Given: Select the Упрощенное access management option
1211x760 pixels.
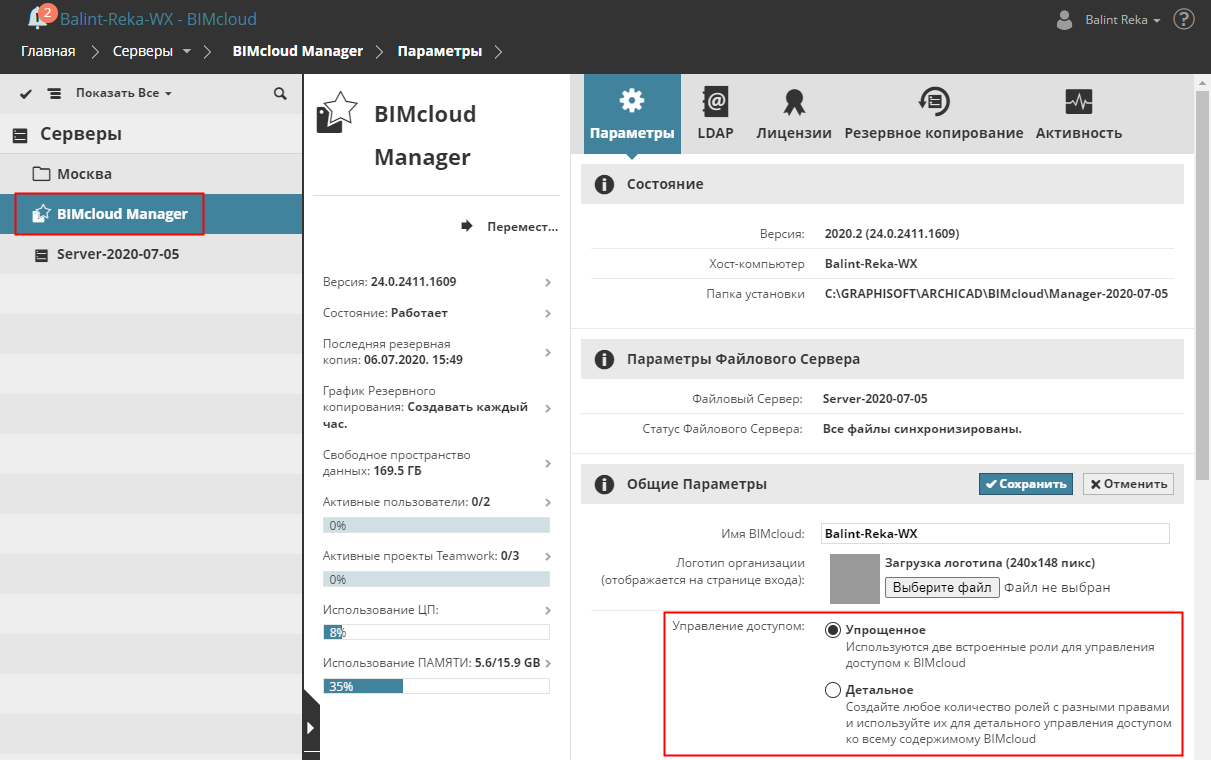Looking at the screenshot, I should click(x=833, y=630).
